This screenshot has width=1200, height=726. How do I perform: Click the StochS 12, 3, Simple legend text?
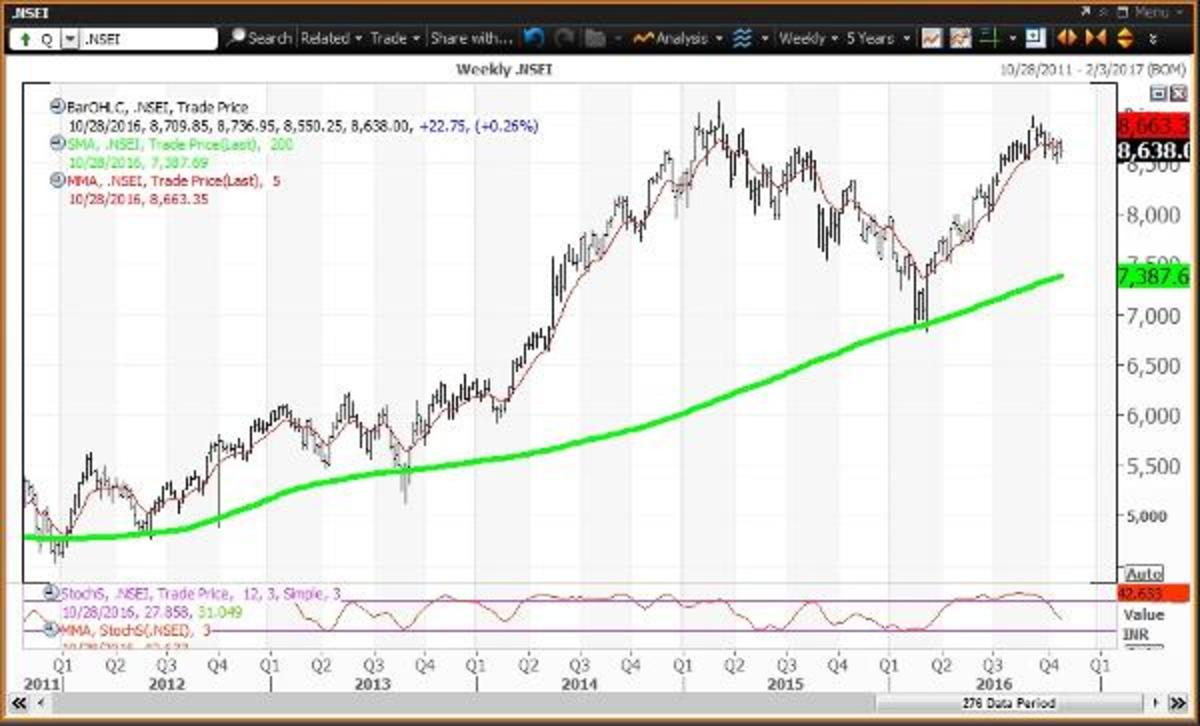tap(202, 594)
